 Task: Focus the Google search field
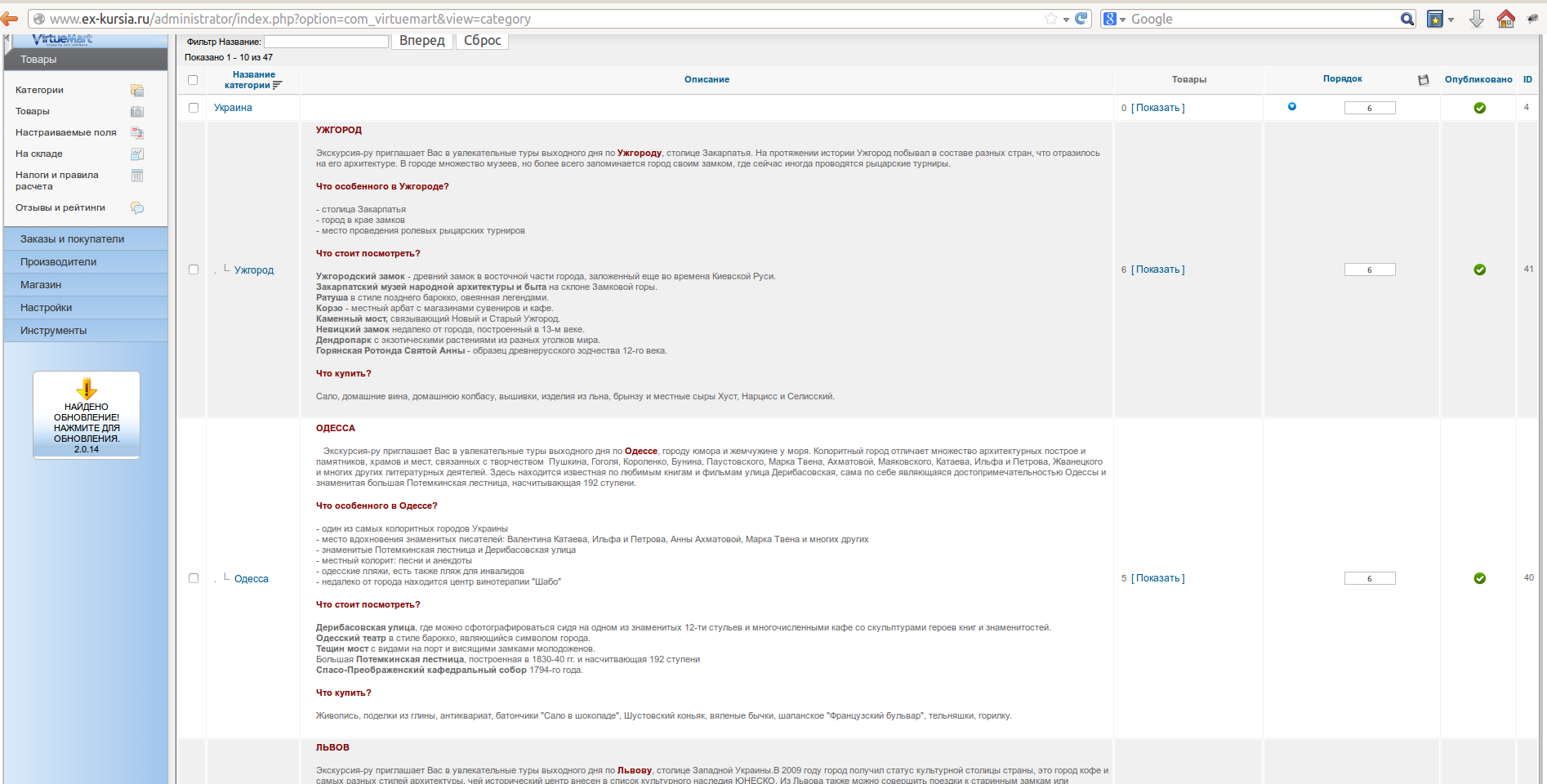(1264, 19)
